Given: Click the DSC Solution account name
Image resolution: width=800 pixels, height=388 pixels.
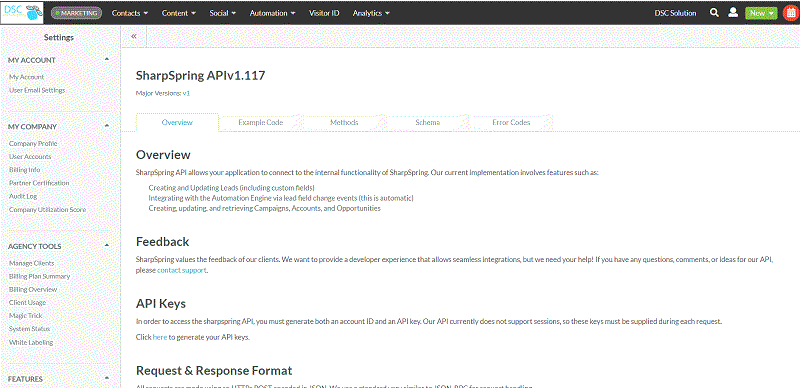Looking at the screenshot, I should [x=675, y=13].
